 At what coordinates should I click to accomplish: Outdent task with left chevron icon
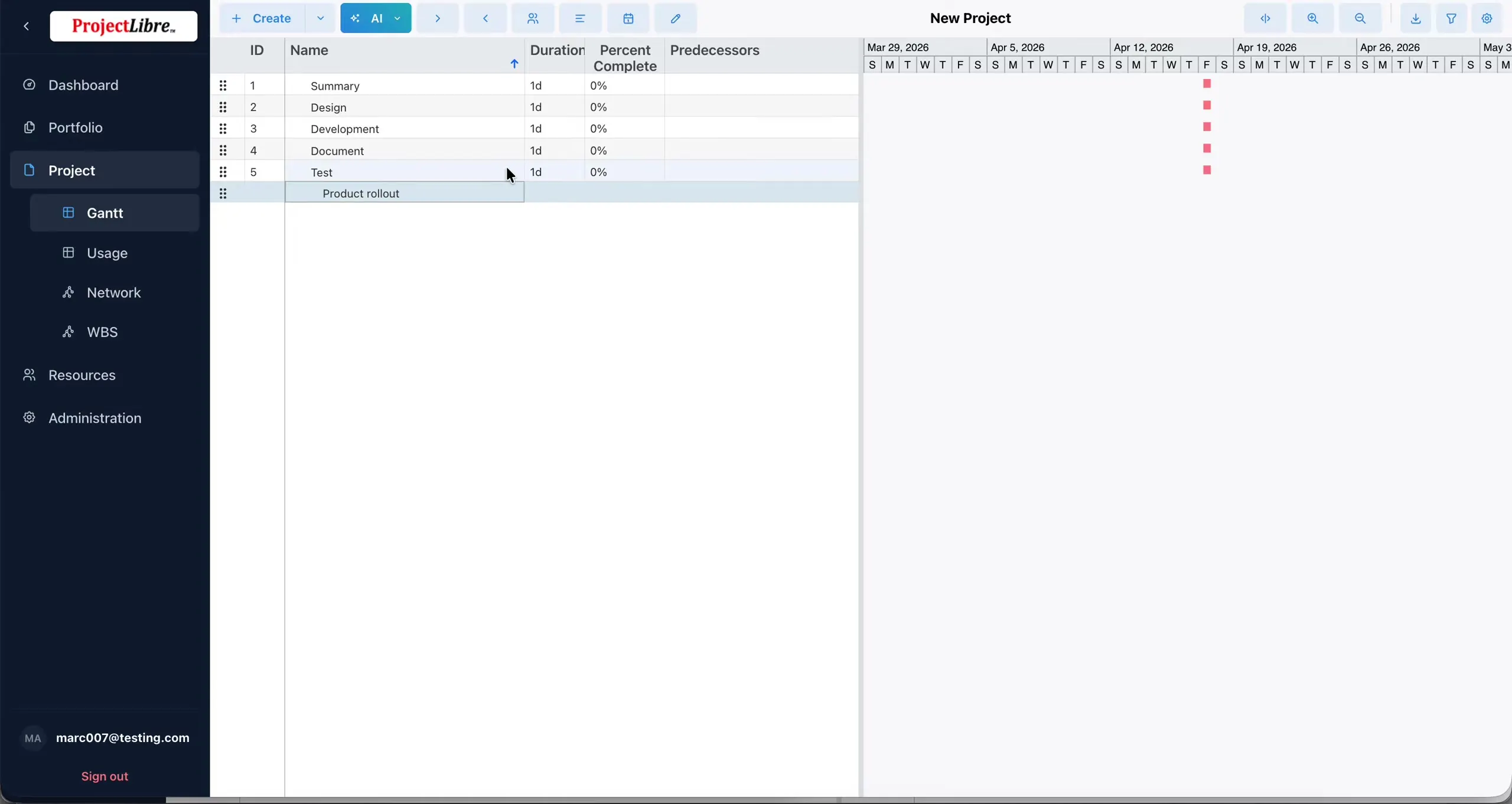pyautogui.click(x=485, y=18)
